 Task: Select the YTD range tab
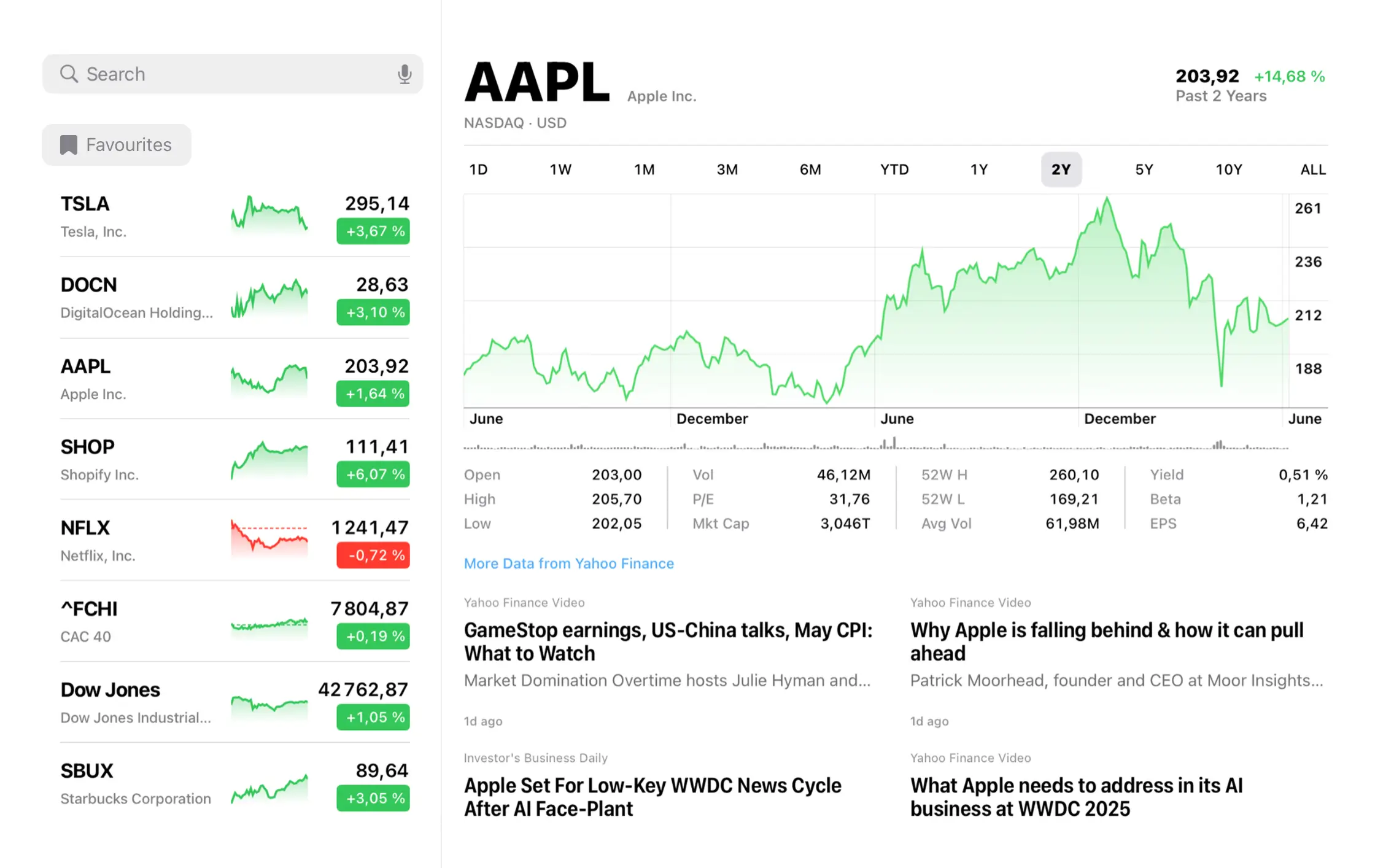(894, 169)
